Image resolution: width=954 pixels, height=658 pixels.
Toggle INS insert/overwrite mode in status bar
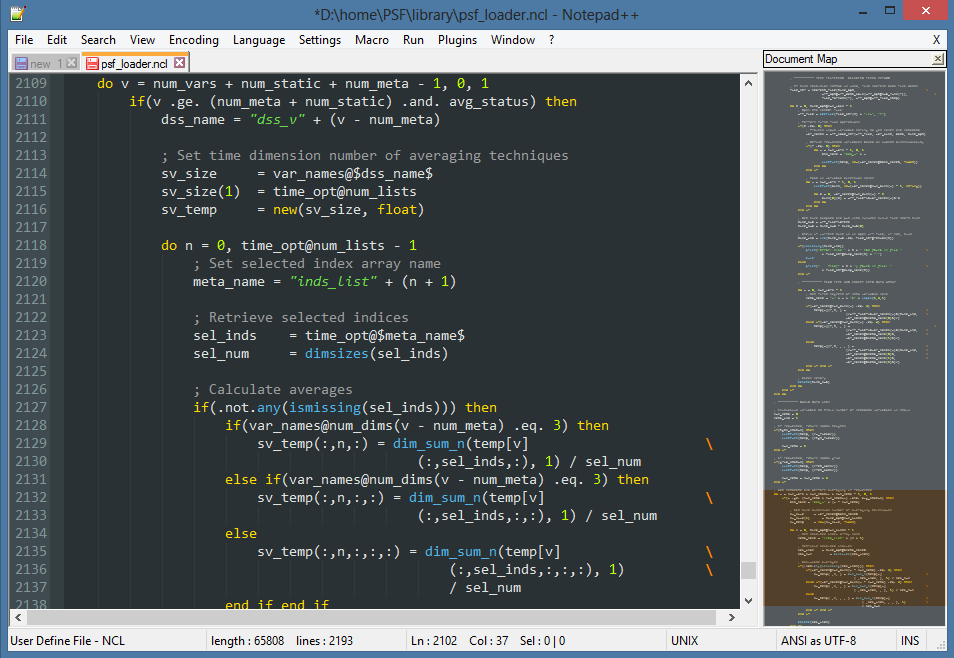coord(910,640)
